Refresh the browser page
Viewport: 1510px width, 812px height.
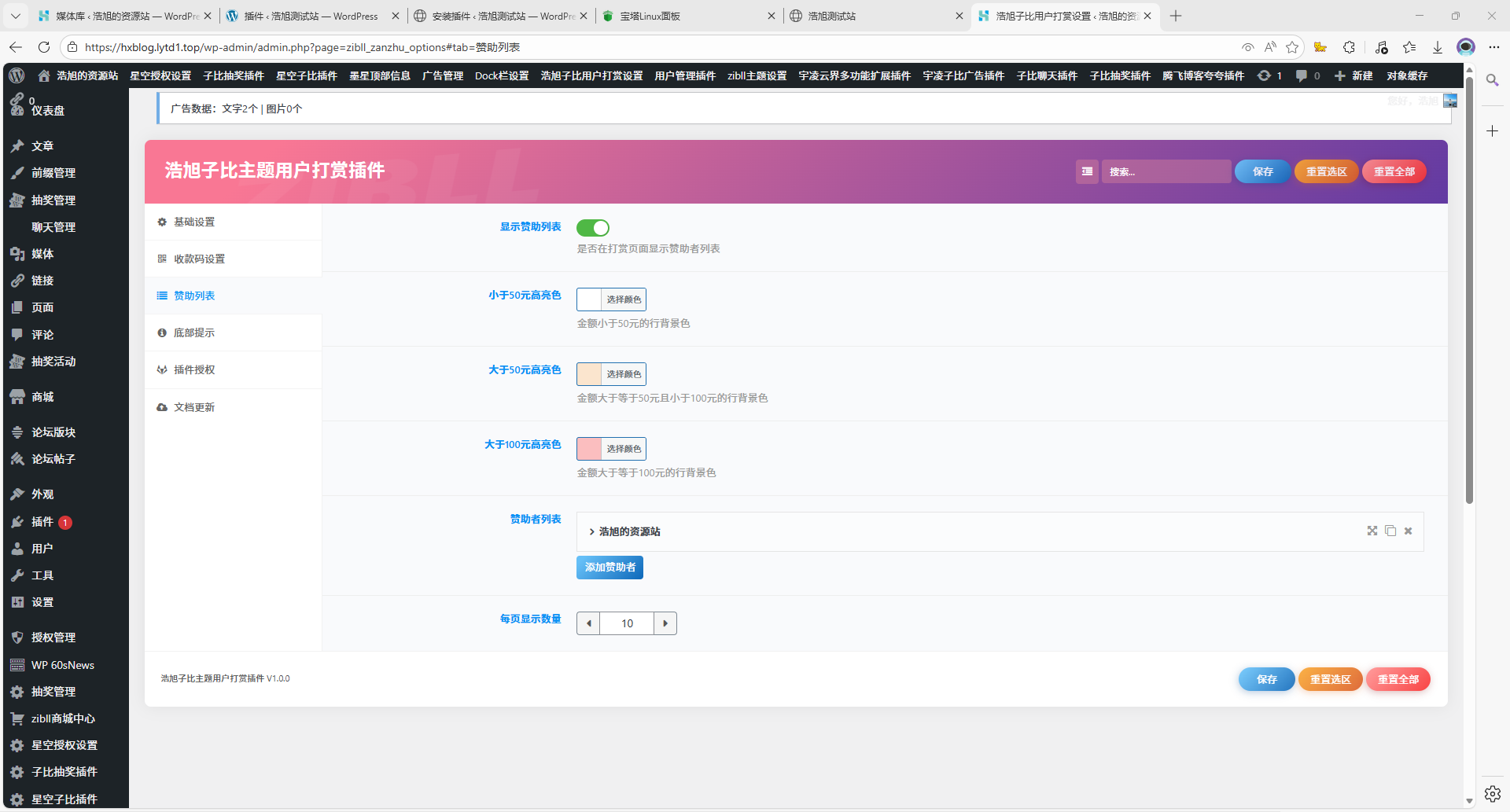(x=44, y=47)
